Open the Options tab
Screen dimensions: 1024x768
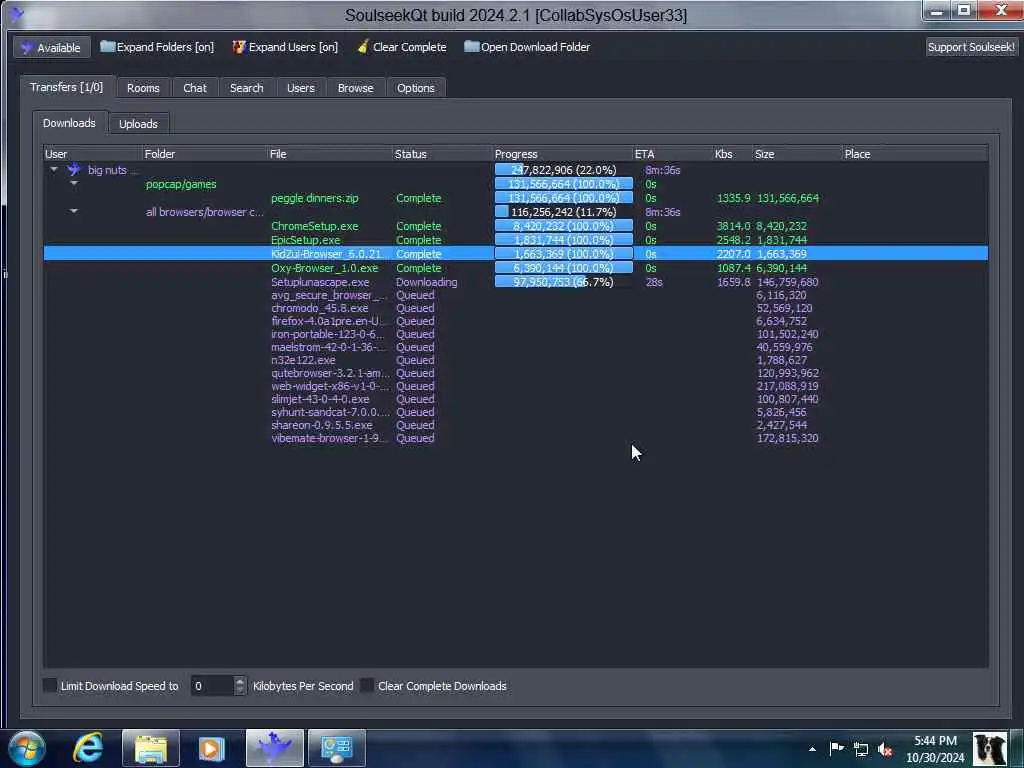415,88
